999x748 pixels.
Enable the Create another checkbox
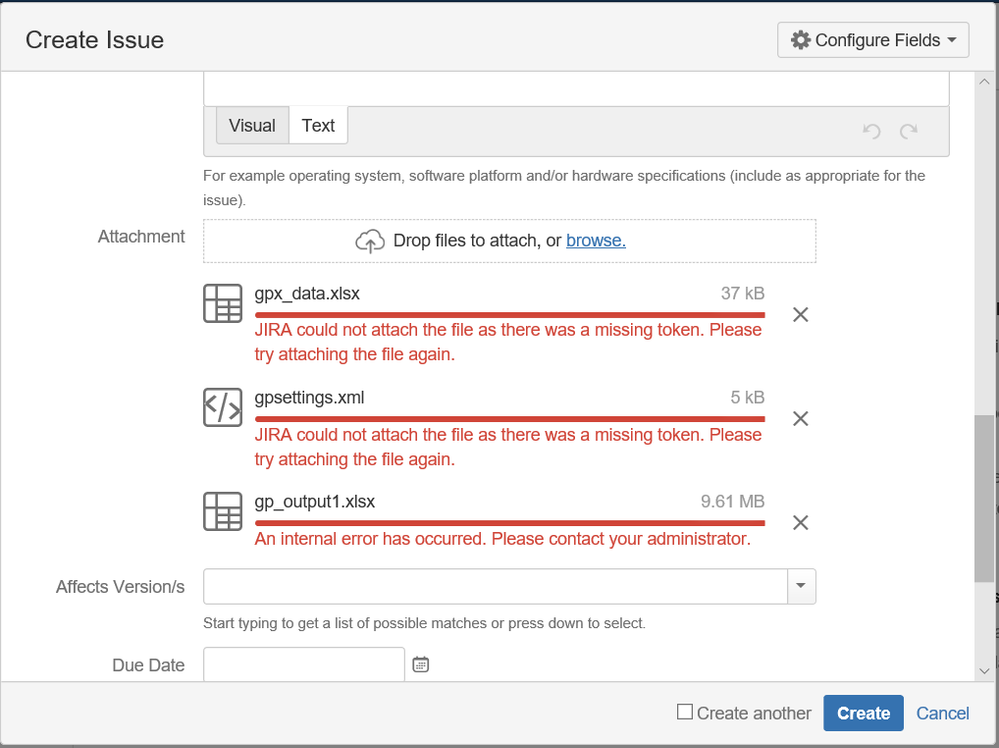[x=685, y=712]
